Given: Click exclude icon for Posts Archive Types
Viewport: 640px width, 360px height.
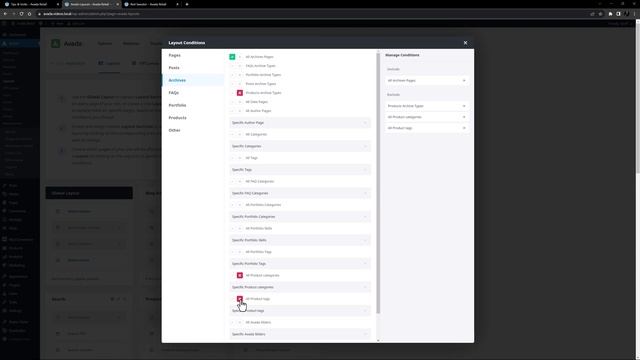Looking at the screenshot, I should pyautogui.click(x=240, y=84).
